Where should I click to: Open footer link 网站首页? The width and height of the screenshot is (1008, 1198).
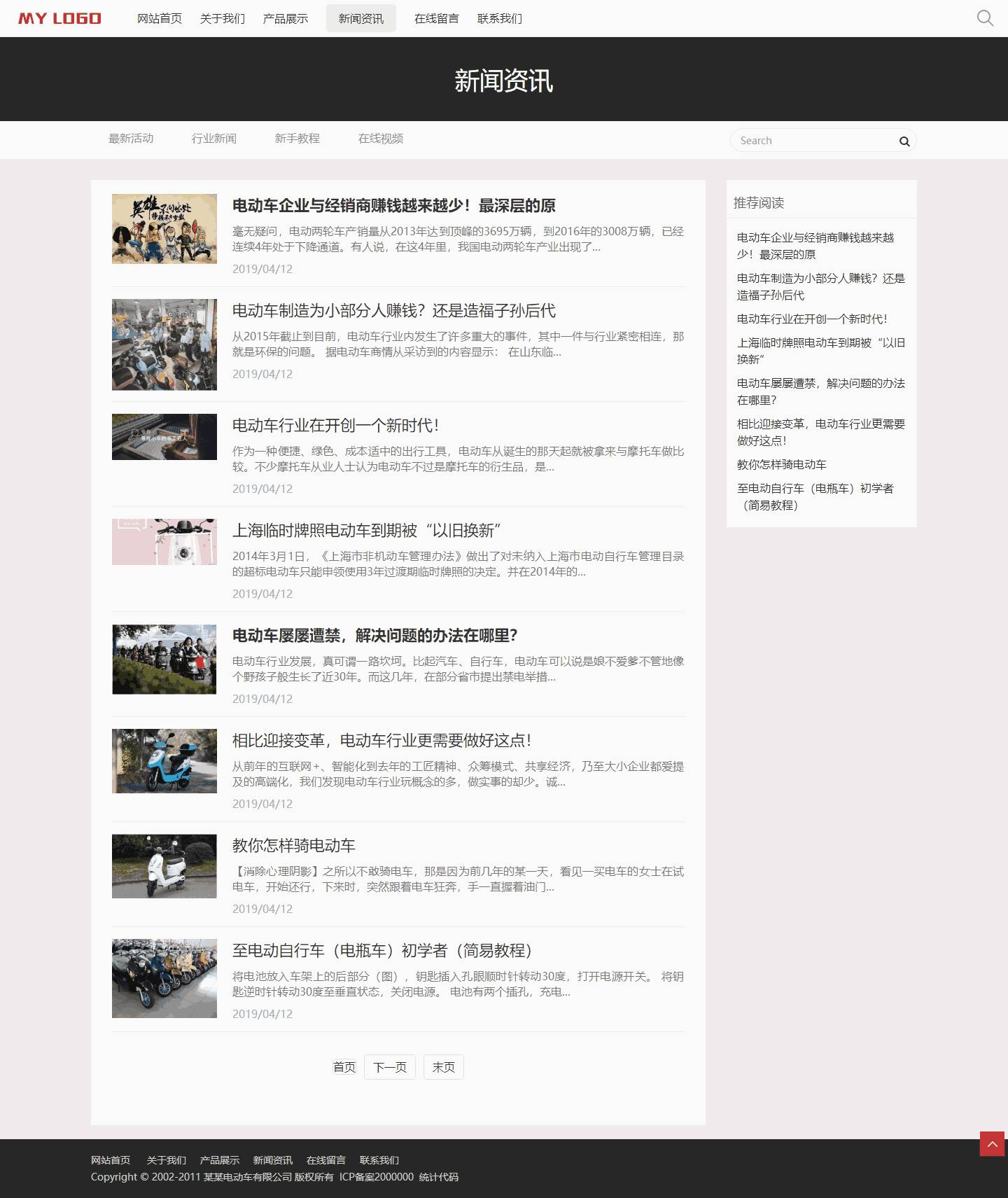click(111, 1160)
